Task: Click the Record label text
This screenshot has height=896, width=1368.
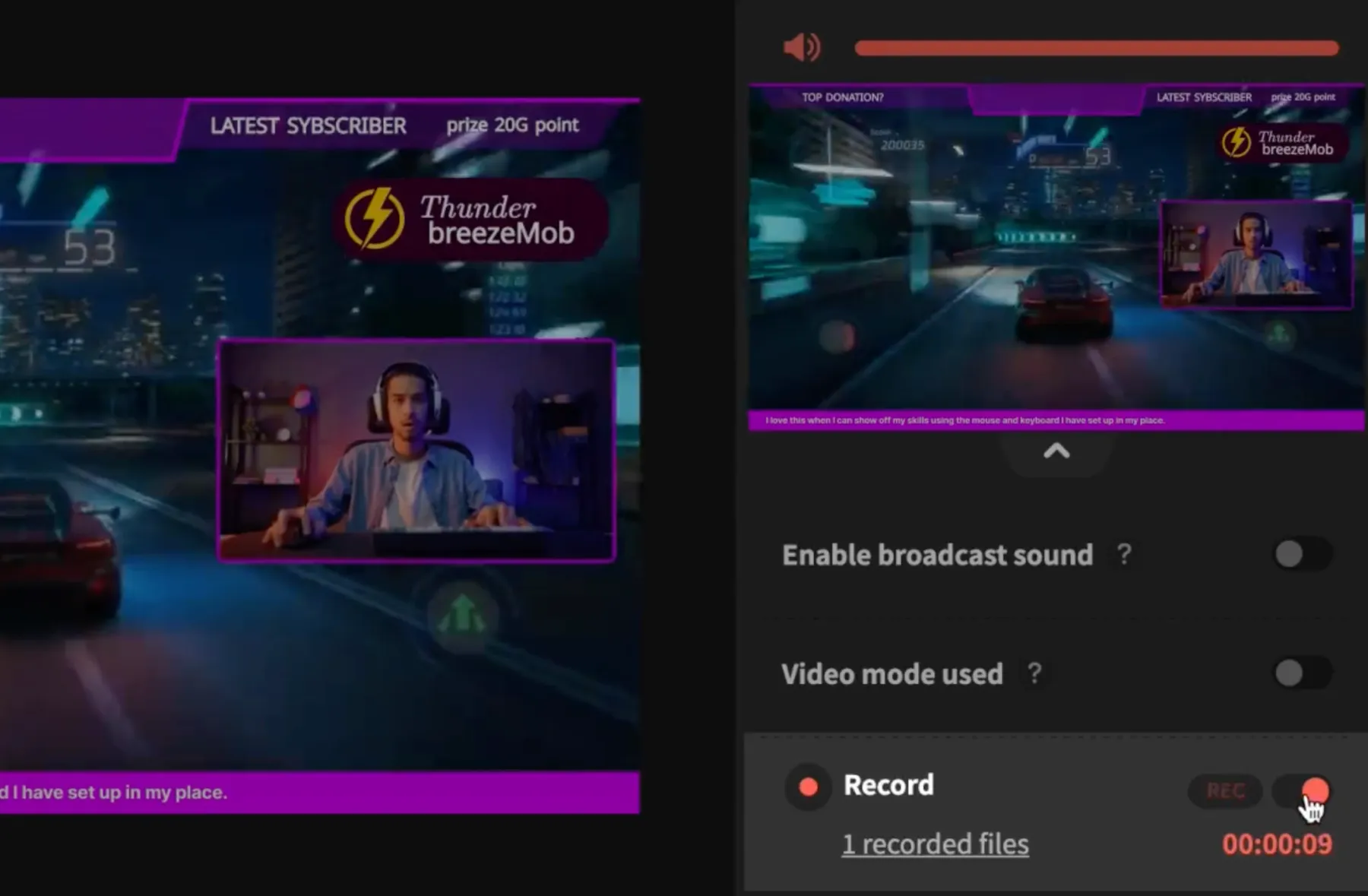Action: 888,785
